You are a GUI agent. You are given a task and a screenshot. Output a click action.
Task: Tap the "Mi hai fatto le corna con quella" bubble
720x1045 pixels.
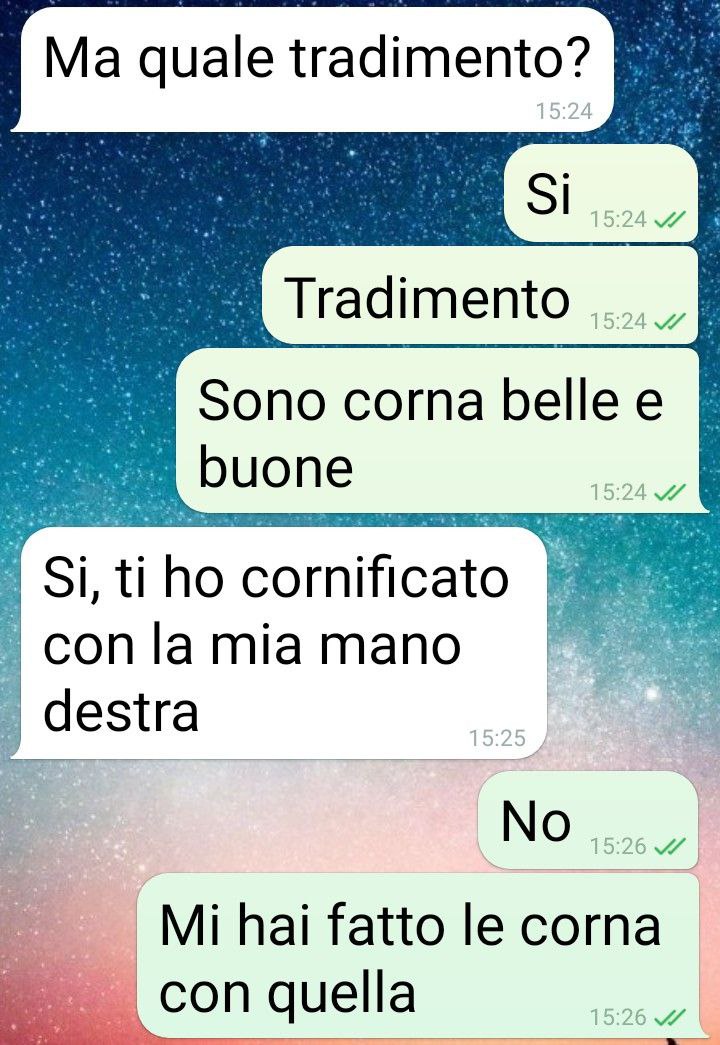coord(421,955)
